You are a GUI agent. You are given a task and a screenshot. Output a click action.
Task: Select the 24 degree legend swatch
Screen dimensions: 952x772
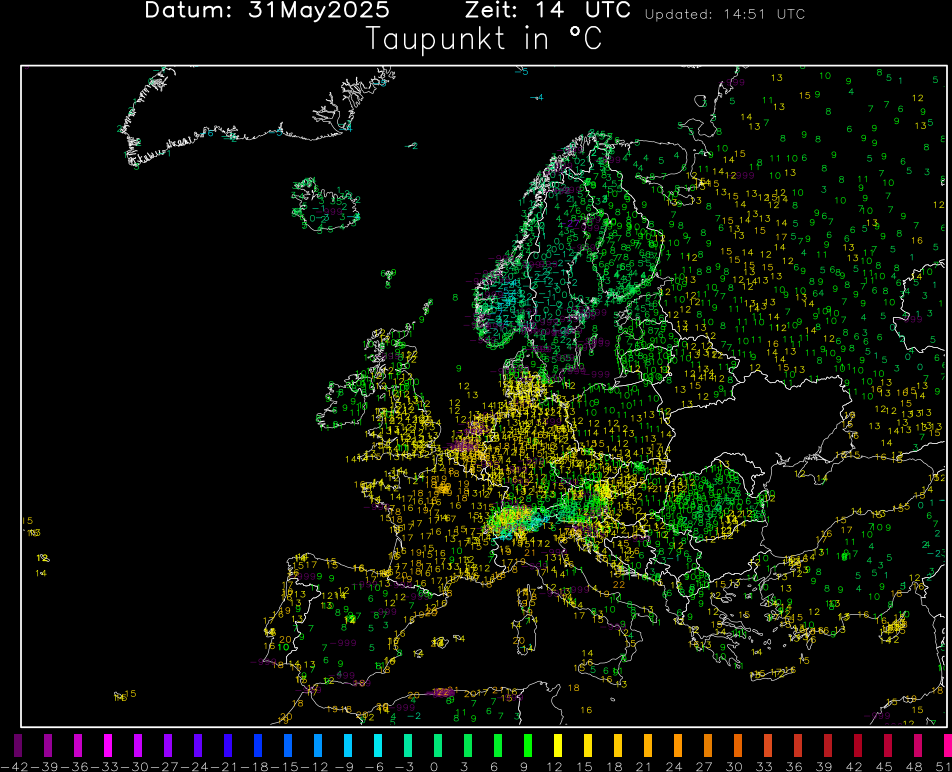pyautogui.click(x=678, y=745)
